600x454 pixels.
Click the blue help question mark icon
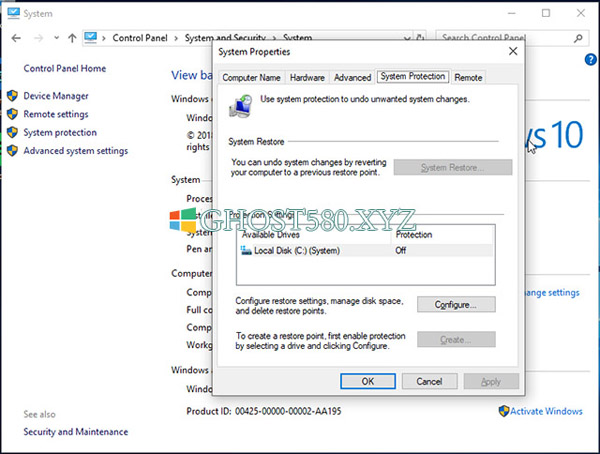pyautogui.click(x=590, y=60)
